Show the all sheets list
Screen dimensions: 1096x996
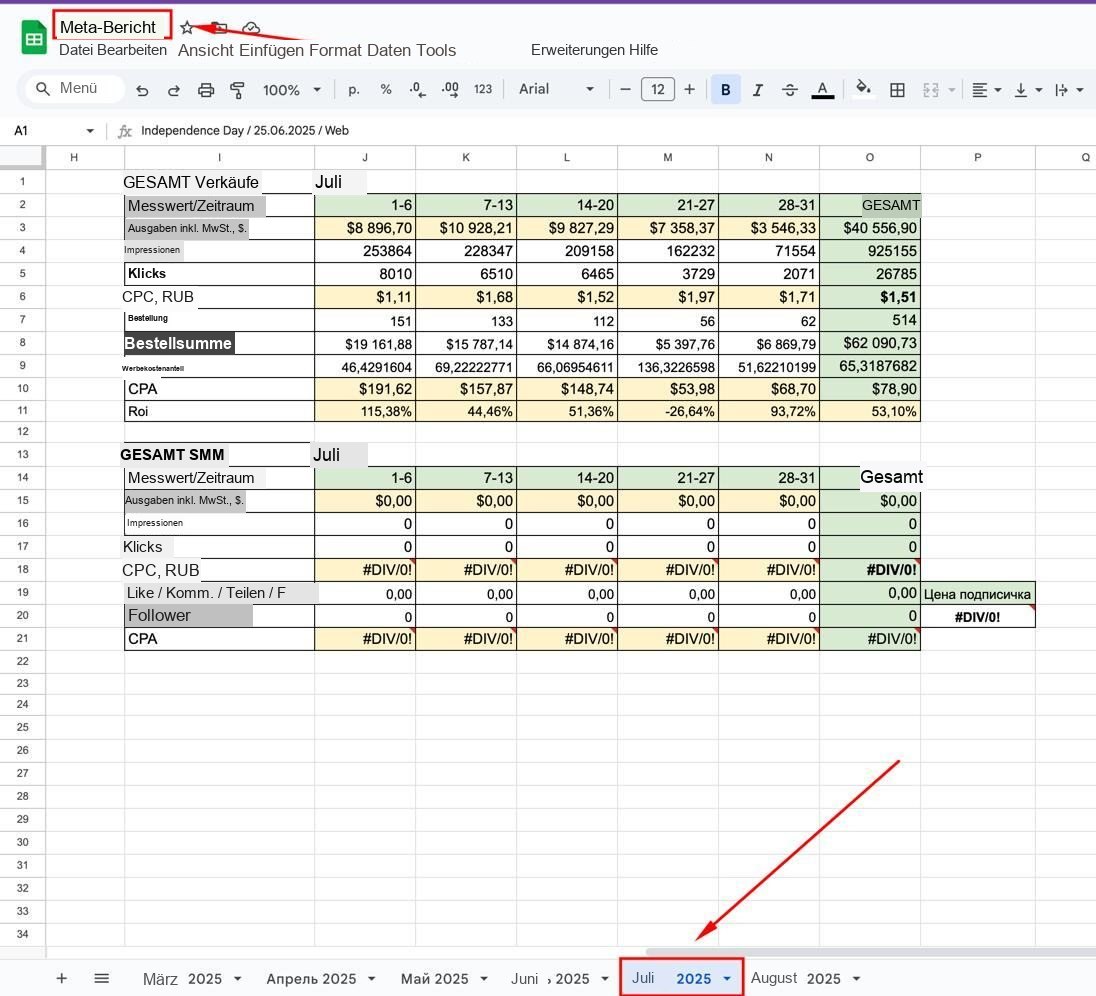[101, 979]
